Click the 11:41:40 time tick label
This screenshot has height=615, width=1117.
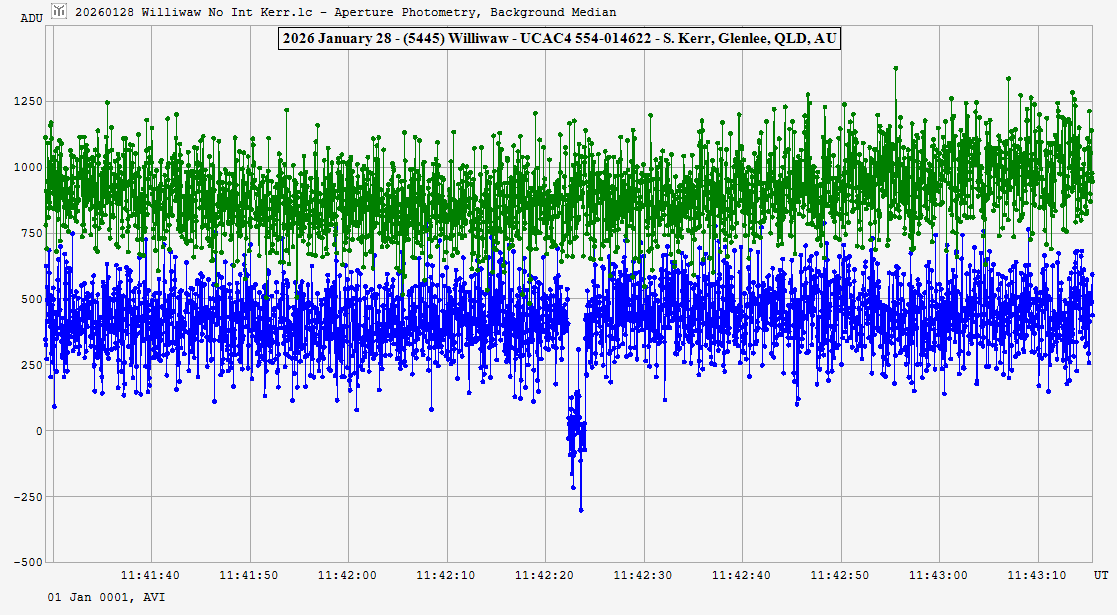[150, 575]
